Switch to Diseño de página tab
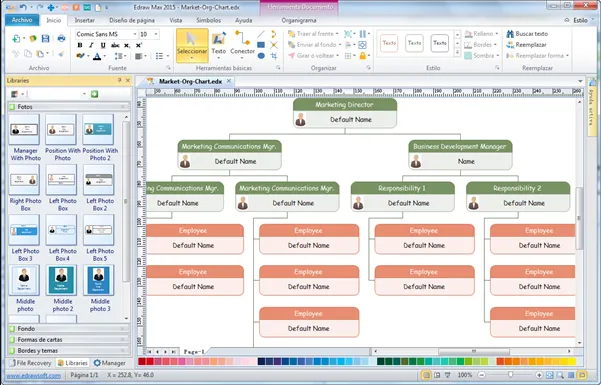 click(132, 20)
